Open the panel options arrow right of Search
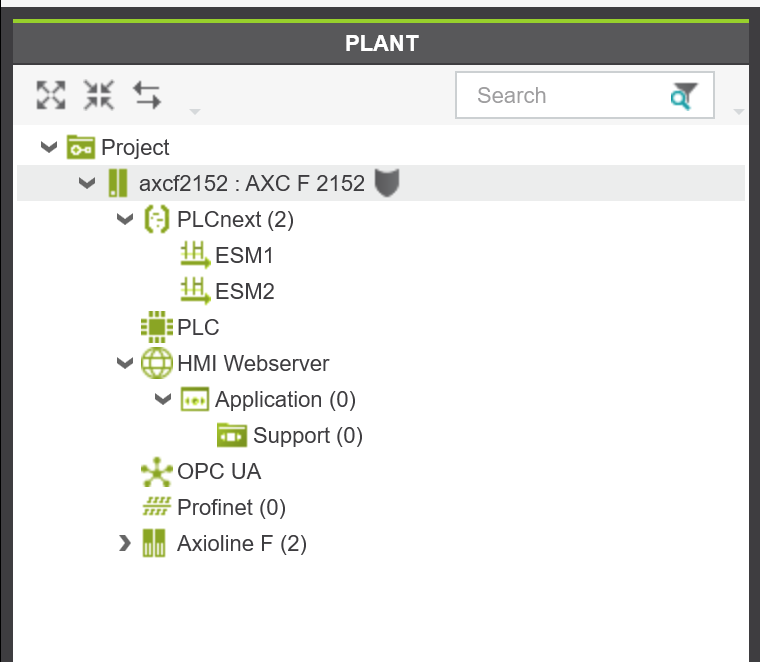The height and width of the screenshot is (662, 760). point(739,112)
